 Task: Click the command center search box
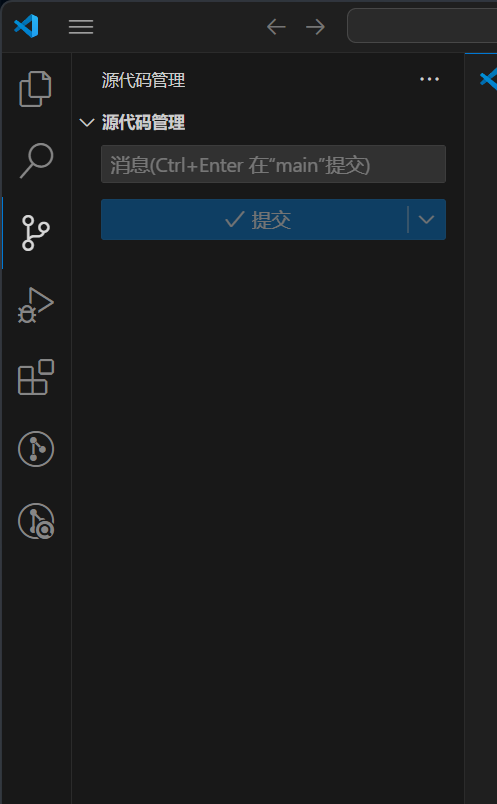click(x=422, y=26)
